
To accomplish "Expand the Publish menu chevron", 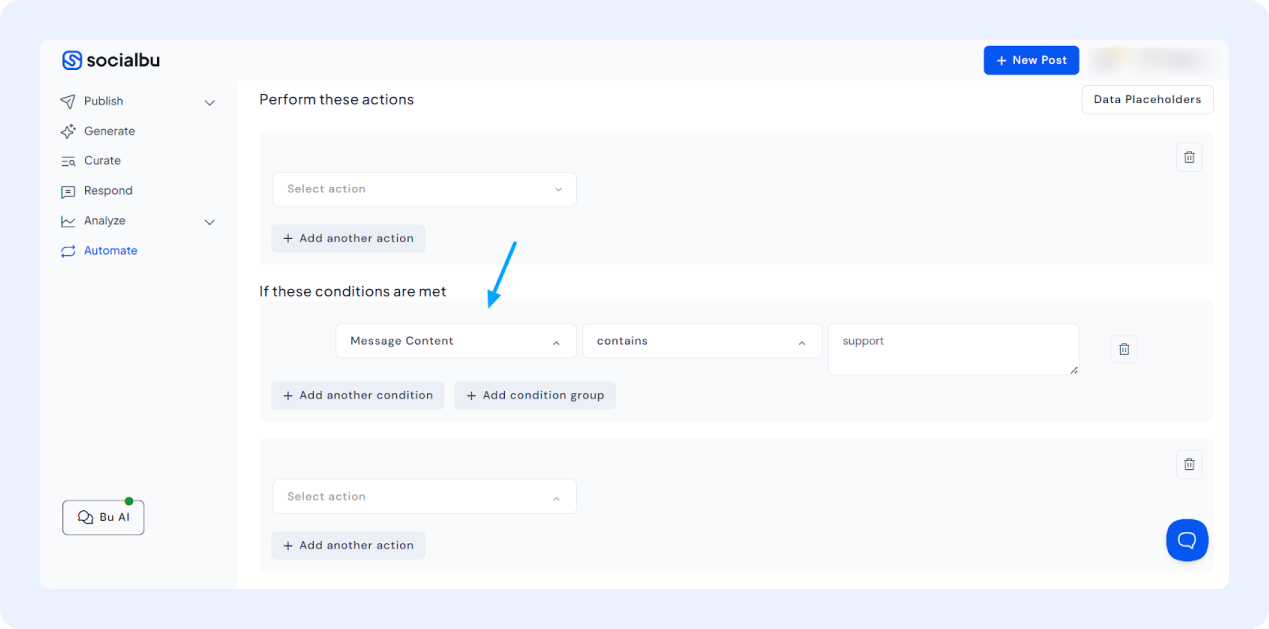I will [210, 102].
